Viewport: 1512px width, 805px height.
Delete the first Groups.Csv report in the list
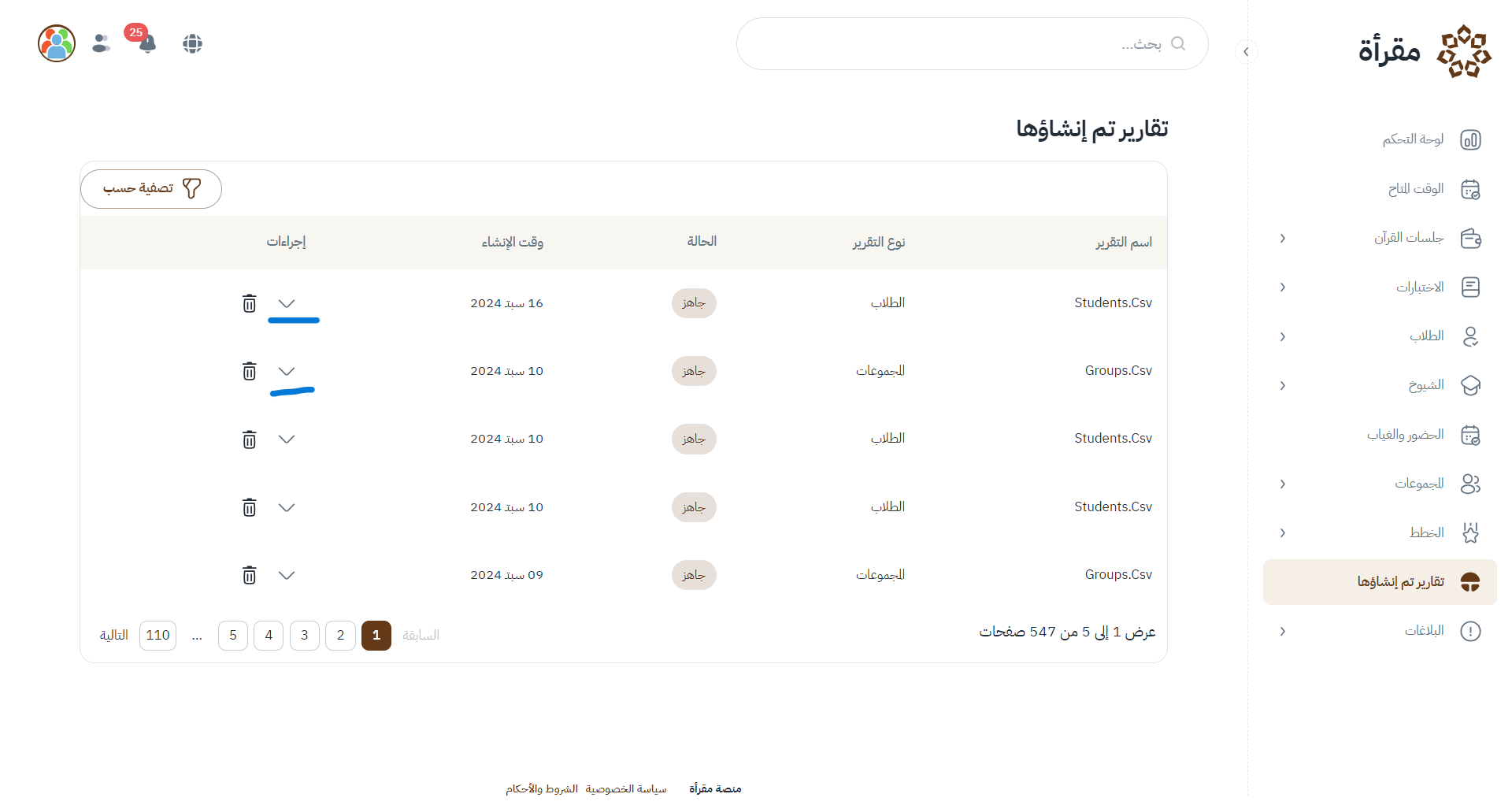click(249, 371)
